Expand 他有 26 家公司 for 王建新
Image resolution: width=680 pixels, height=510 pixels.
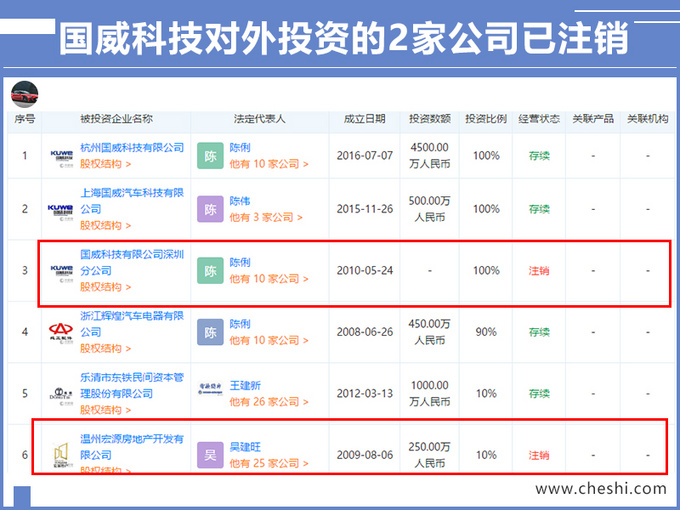click(x=269, y=402)
